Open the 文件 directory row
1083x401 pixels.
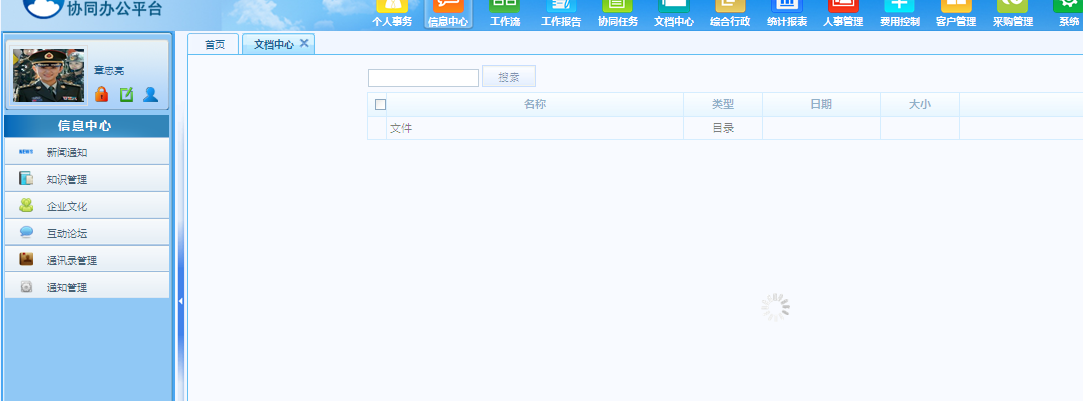tap(401, 128)
